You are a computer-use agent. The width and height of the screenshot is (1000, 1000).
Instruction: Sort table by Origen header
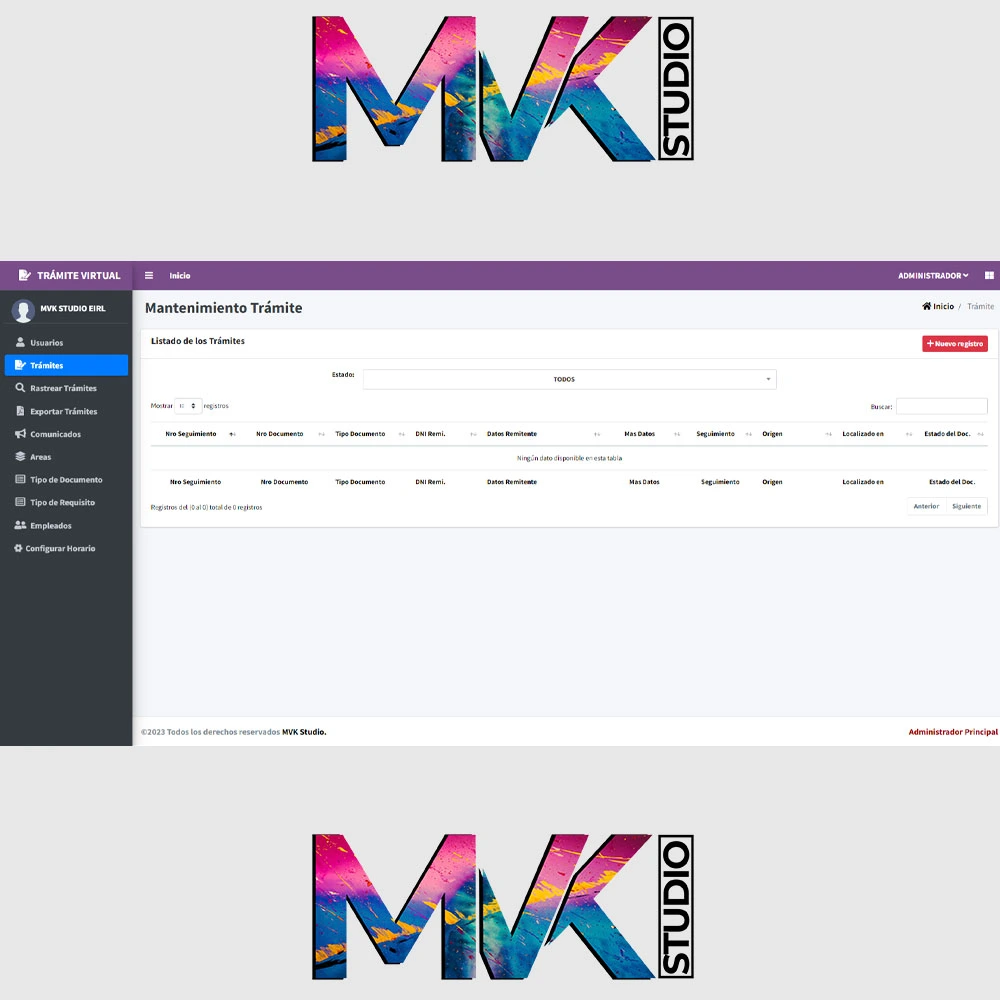(772, 434)
